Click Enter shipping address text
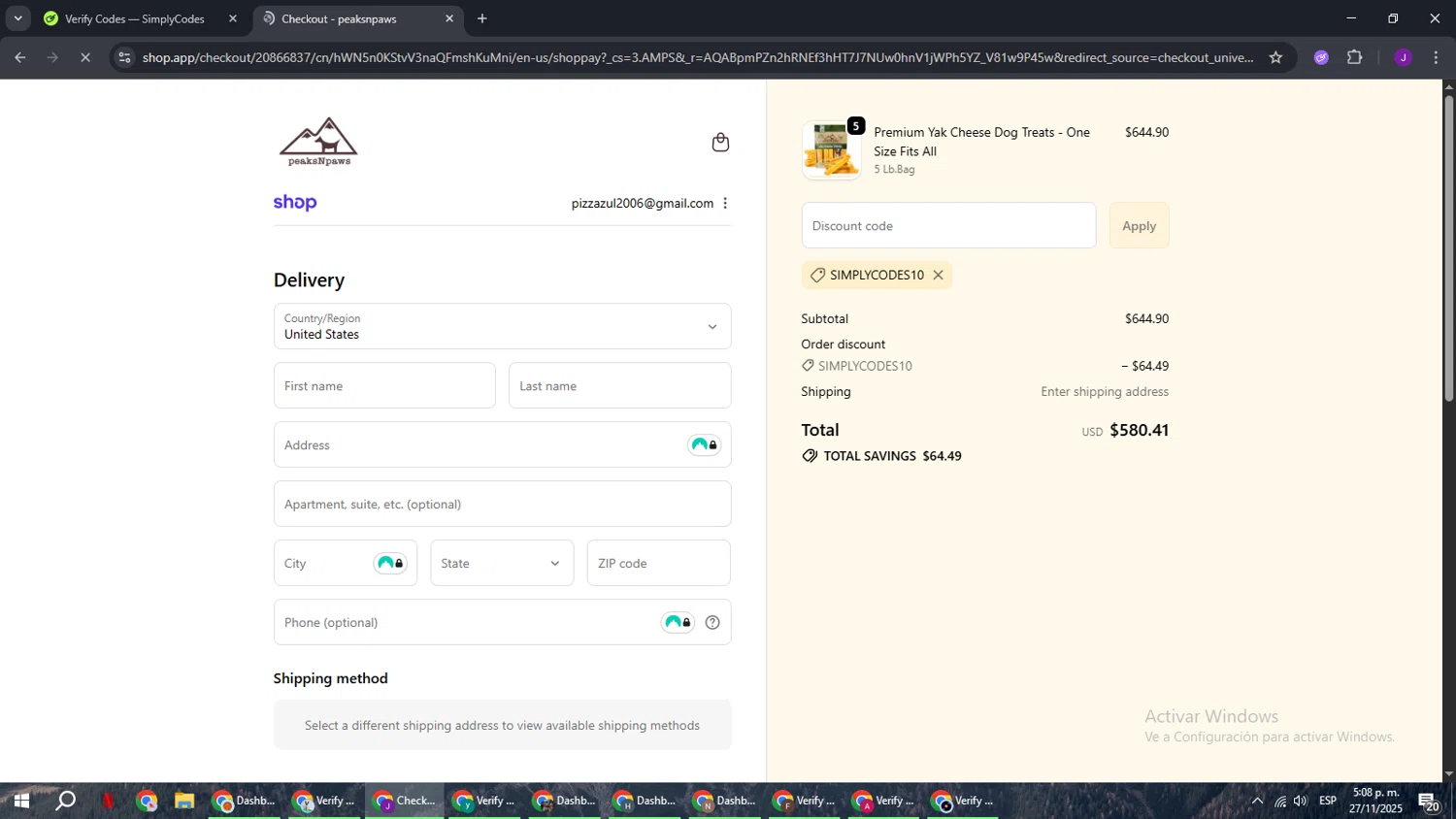This screenshot has width=1456, height=819. pyautogui.click(x=1105, y=391)
